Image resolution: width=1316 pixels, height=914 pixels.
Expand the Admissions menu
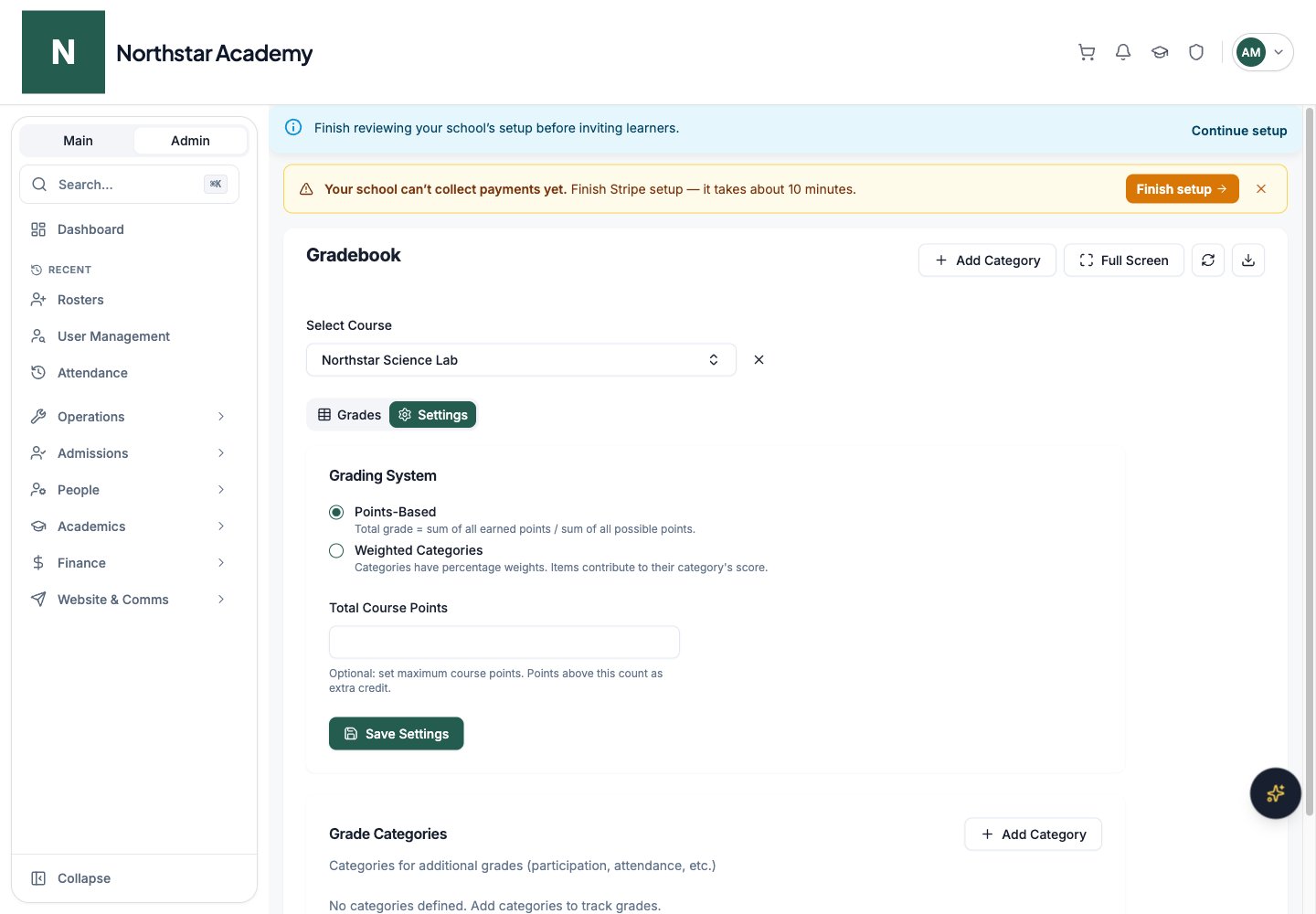[x=130, y=453]
